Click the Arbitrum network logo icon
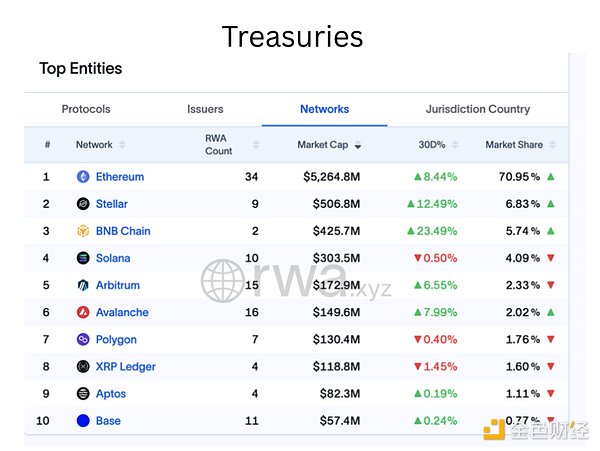The height and width of the screenshot is (451, 600). click(83, 285)
